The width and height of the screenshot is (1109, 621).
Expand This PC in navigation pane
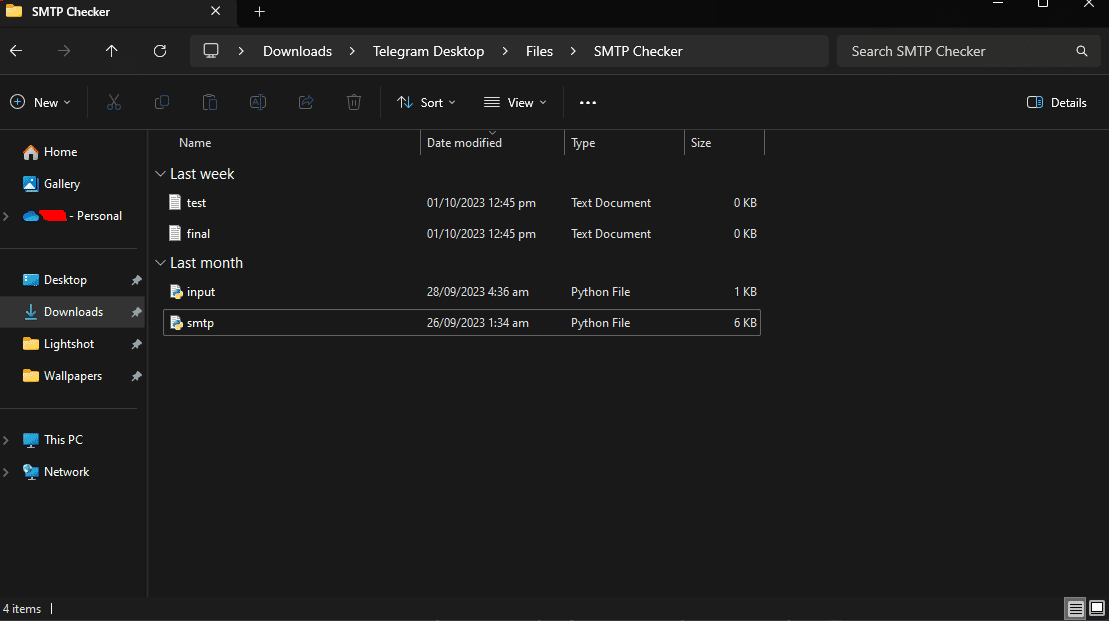[8, 440]
